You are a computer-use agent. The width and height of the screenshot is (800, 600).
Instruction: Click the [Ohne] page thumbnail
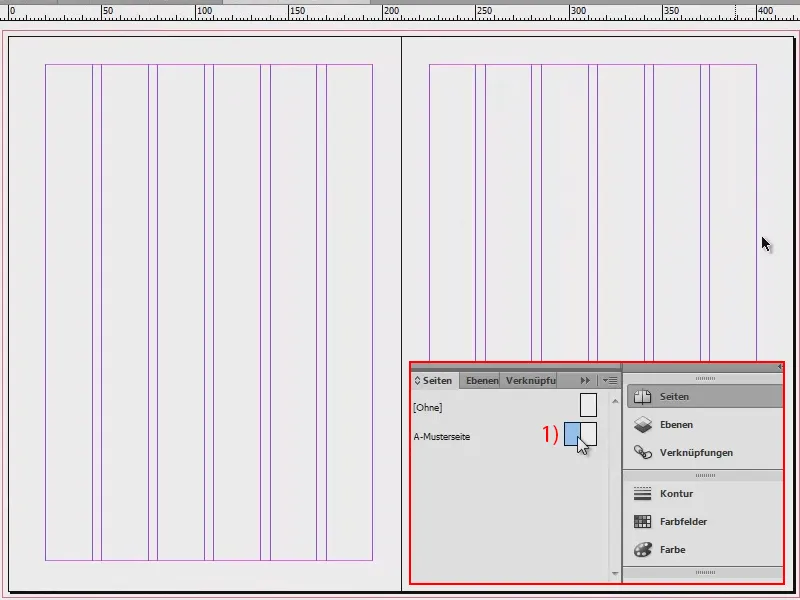[587, 405]
